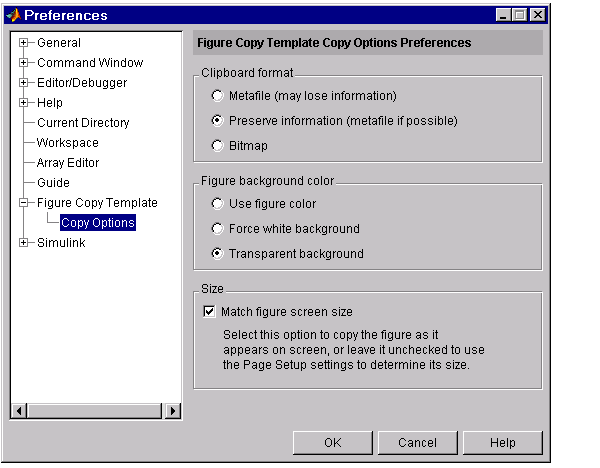Collapse the Figure Copy Template node
The image size is (600, 468).
(23, 203)
